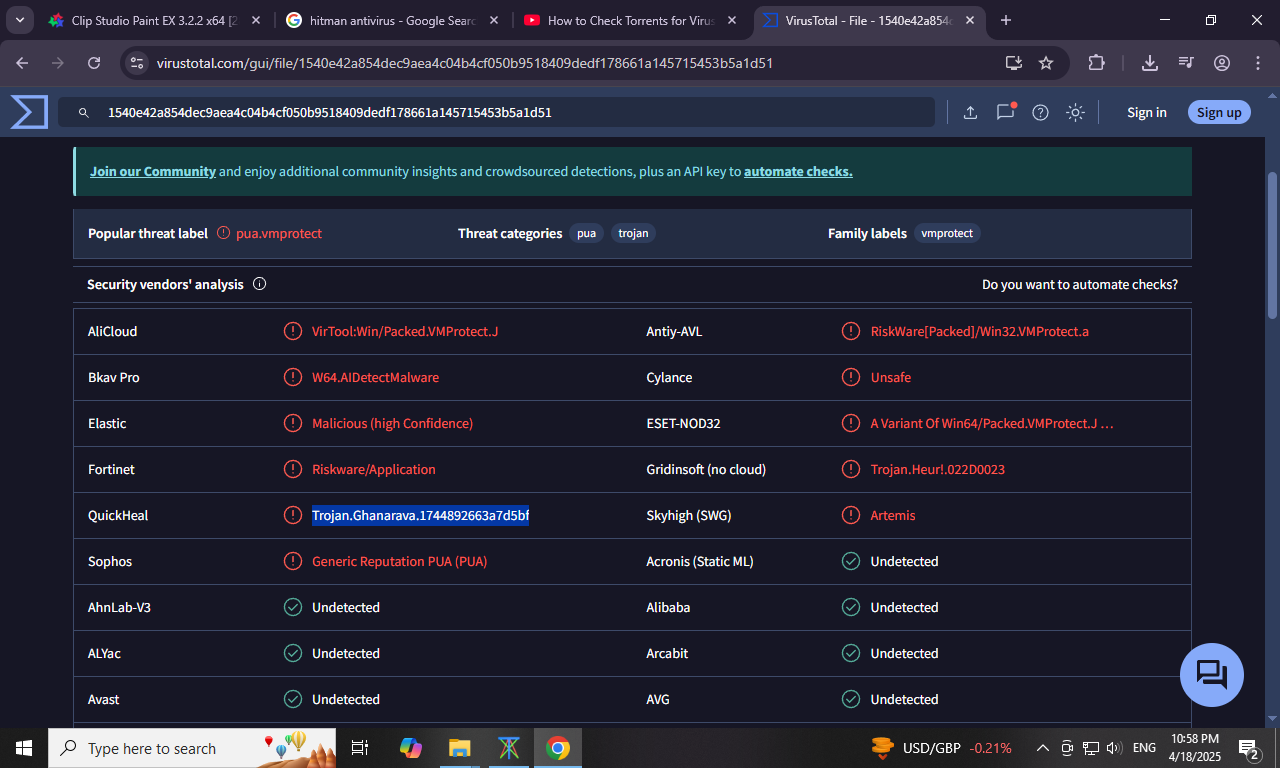Click the VirusTotal hash search field
The width and height of the screenshot is (1280, 768).
pos(496,112)
